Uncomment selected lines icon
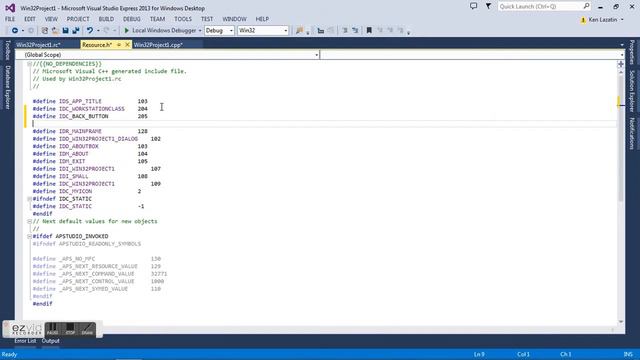 click(355, 31)
